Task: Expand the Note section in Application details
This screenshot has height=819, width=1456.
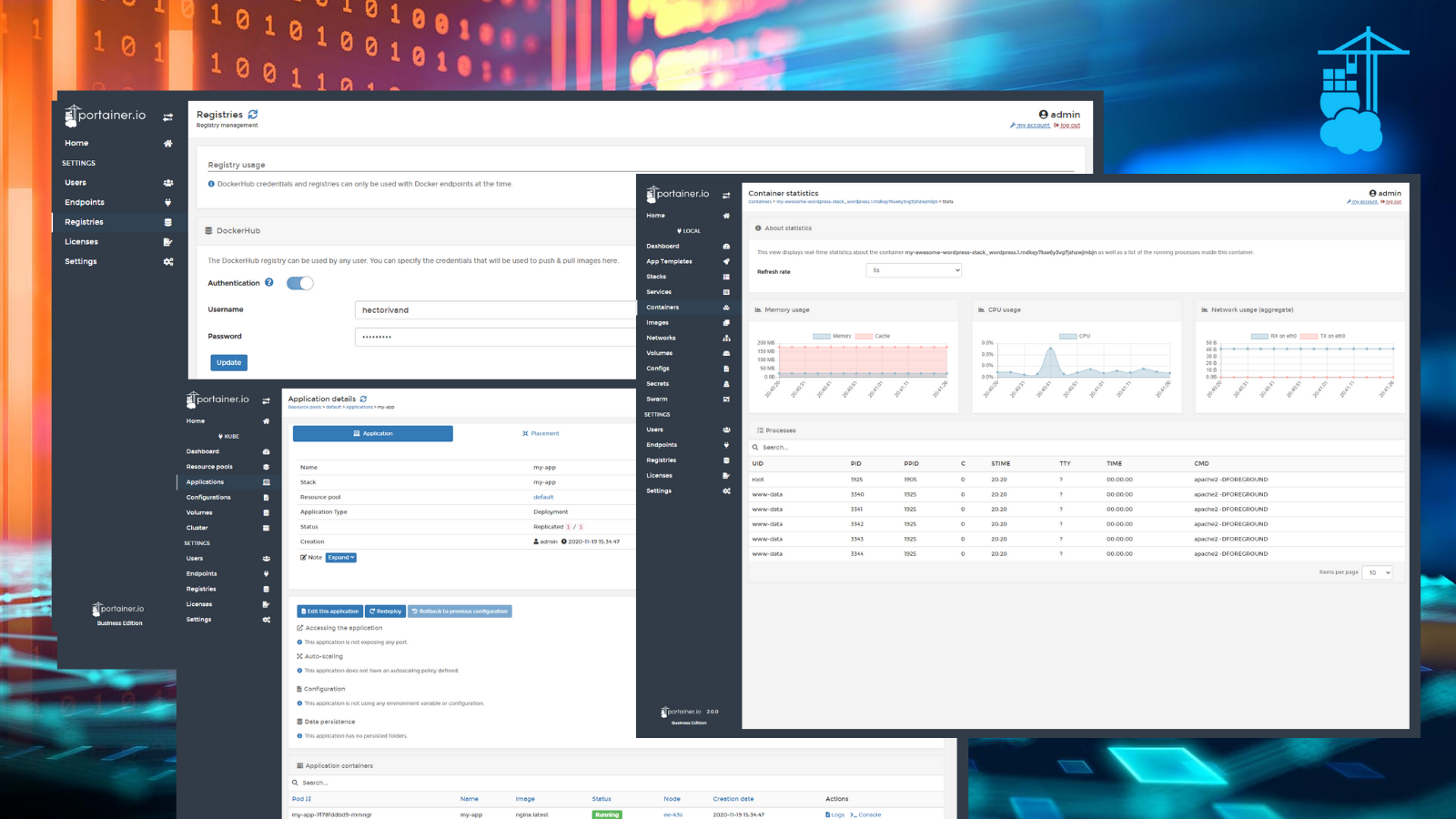Action: 341,557
